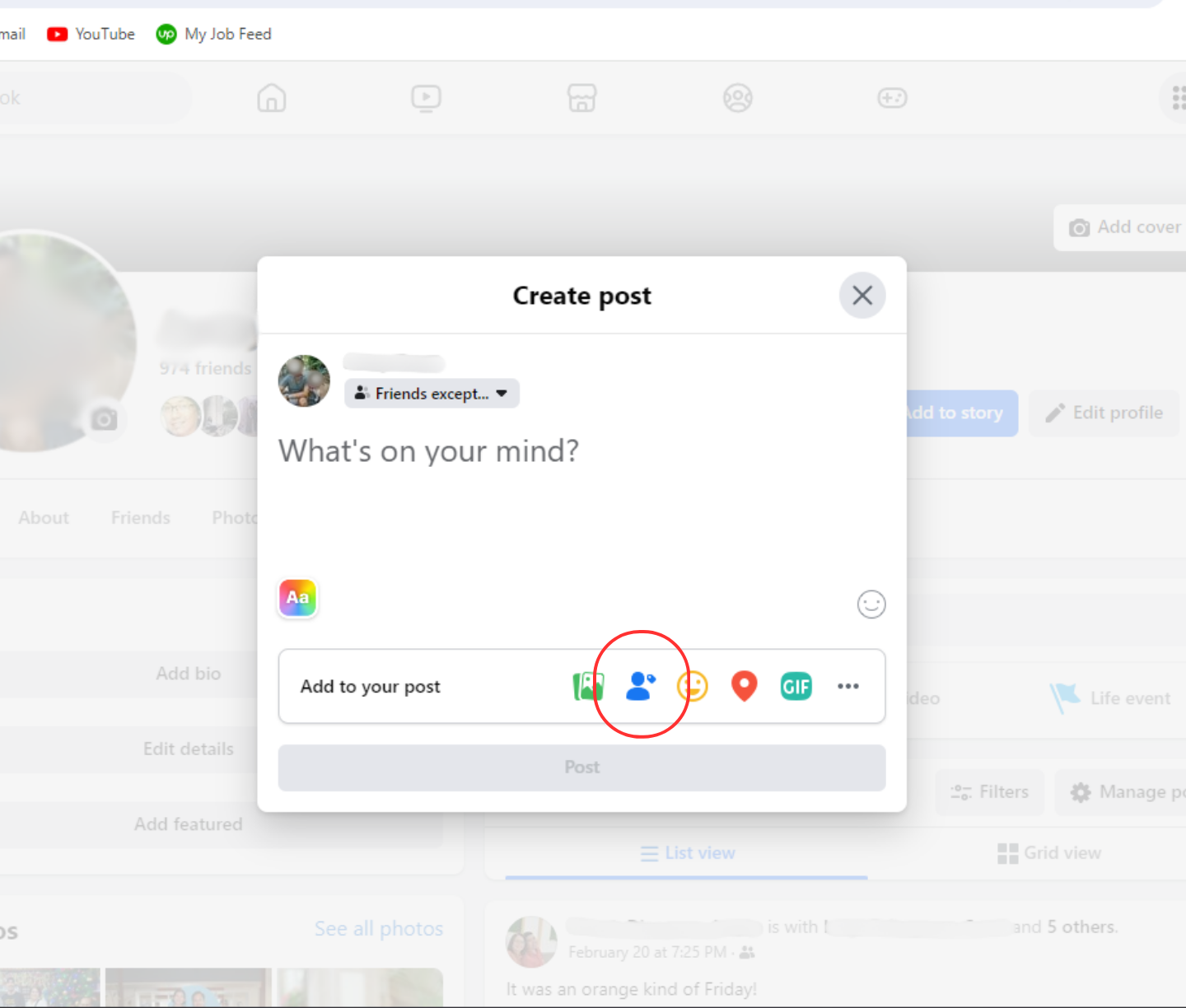Click the Edit details button

coord(189,749)
